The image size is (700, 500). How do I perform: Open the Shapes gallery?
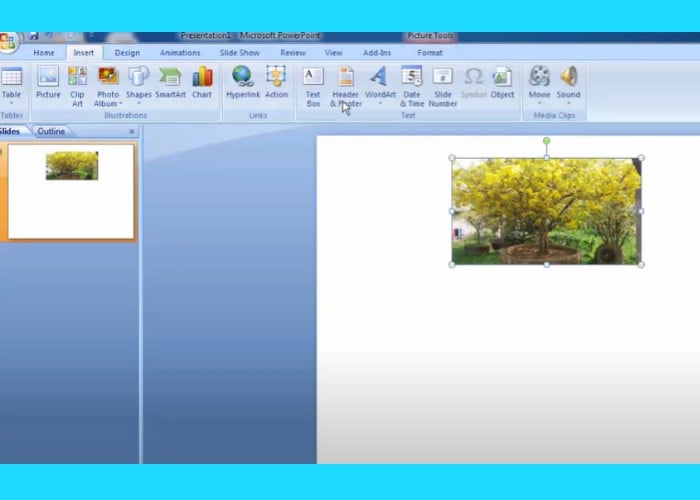pos(138,85)
